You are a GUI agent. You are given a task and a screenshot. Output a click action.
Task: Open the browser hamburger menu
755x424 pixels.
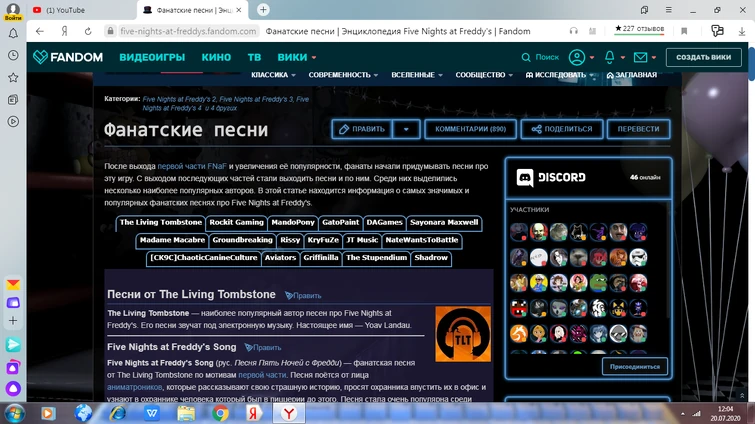[x=668, y=10]
